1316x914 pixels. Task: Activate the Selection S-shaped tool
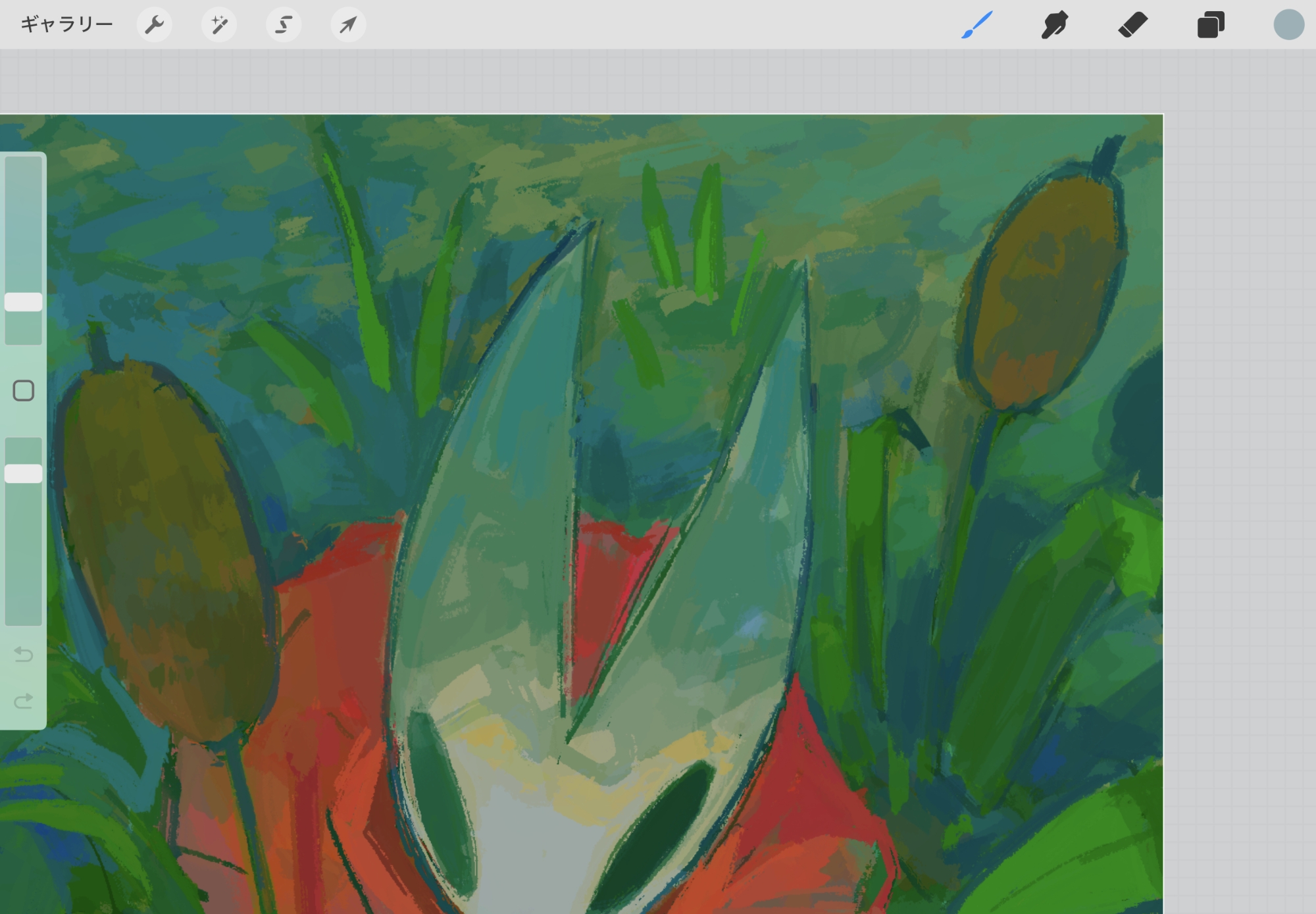coord(284,25)
